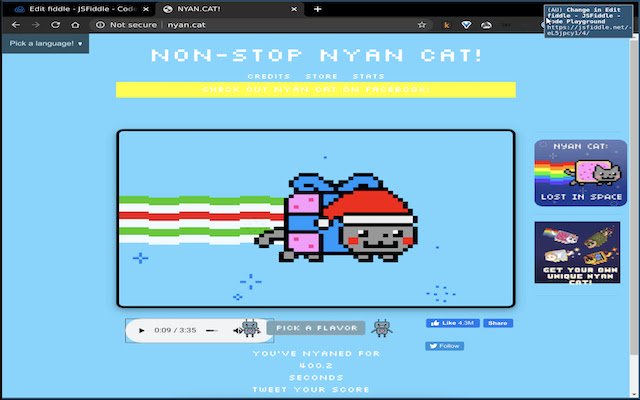Screen dimensions: 640x400
Task: Click the Not secure site info icon
Action: pos(100,25)
